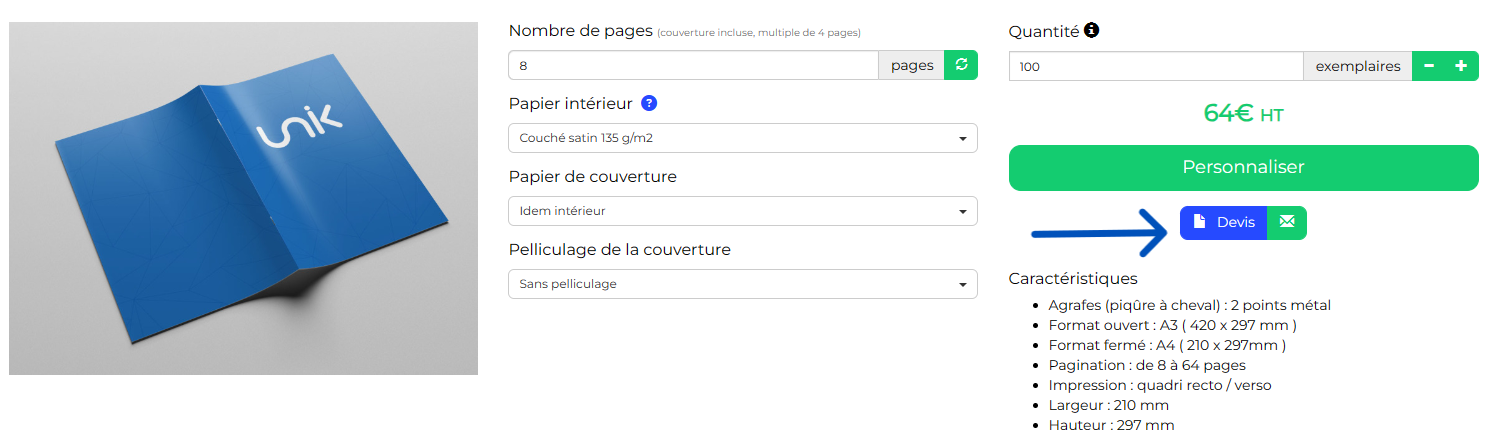Click the blue Devis button
Viewport: 1487px width, 435px height.
[1223, 222]
